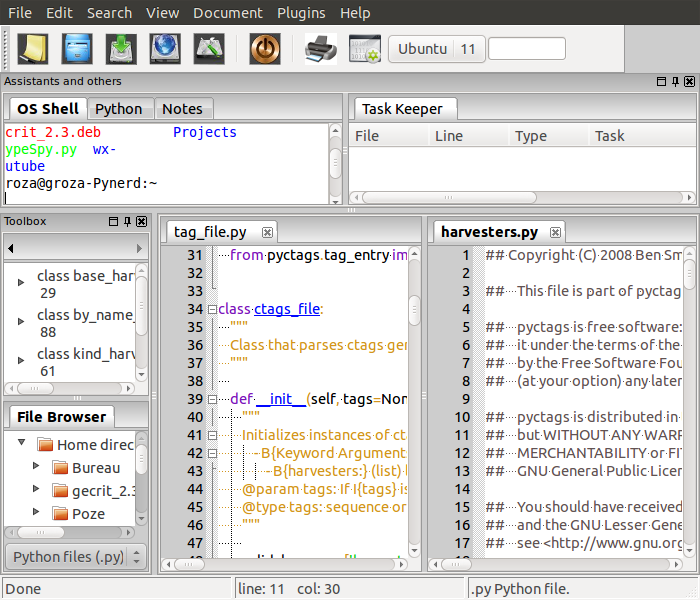This screenshot has width=700, height=600.
Task: Close the harvesters.py tab
Action: [555, 232]
